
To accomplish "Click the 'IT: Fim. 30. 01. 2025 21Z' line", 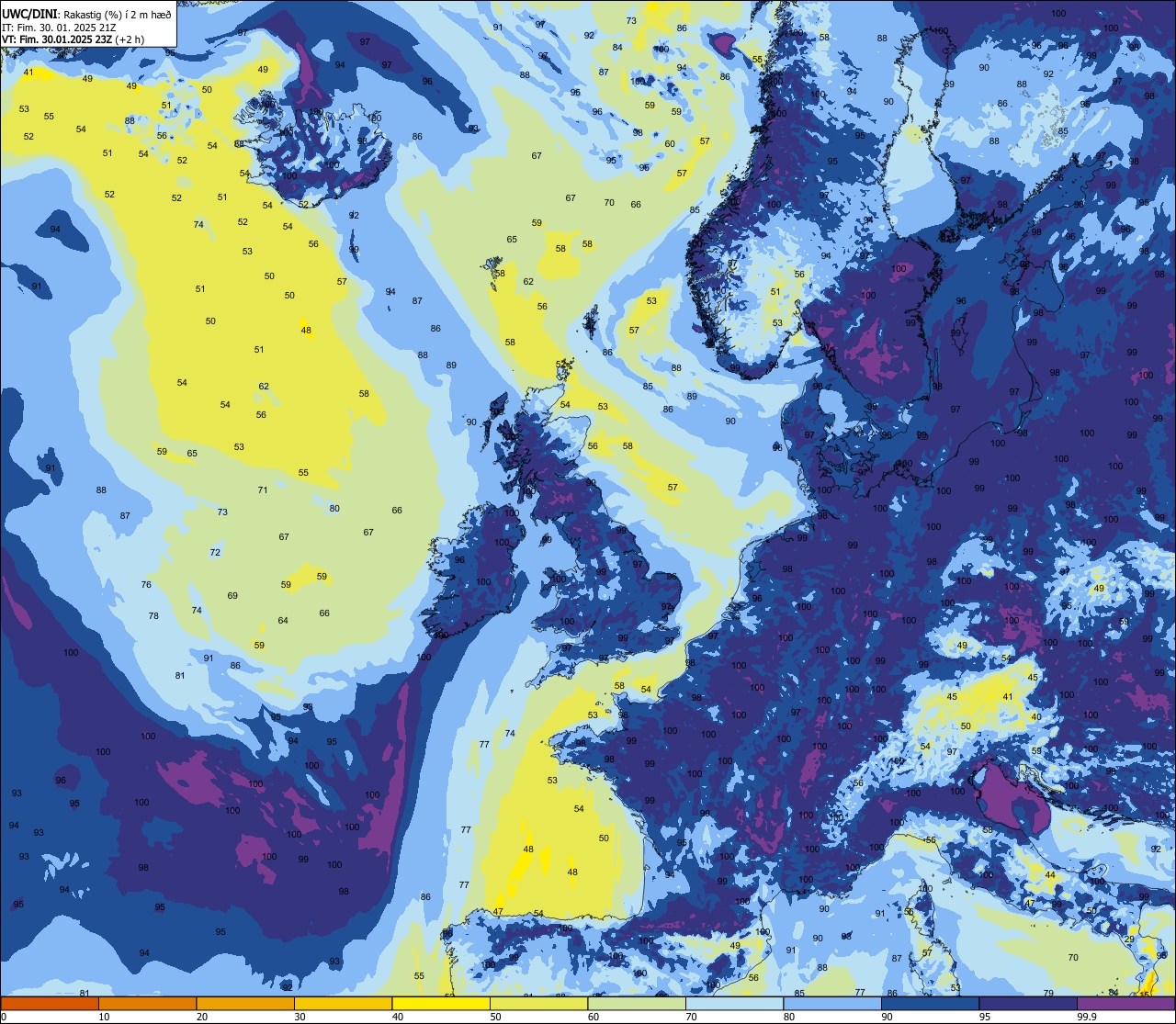I will (x=58, y=27).
